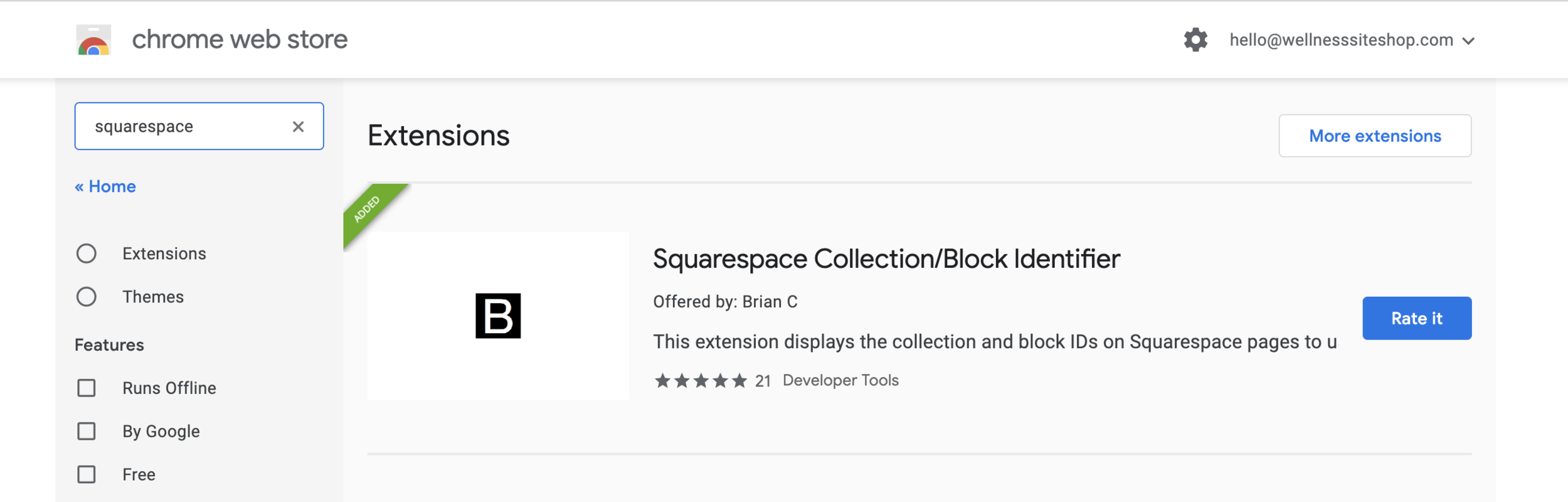Go back via the « Home link
Image resolution: width=1568 pixels, height=502 pixels.
pyautogui.click(x=105, y=186)
